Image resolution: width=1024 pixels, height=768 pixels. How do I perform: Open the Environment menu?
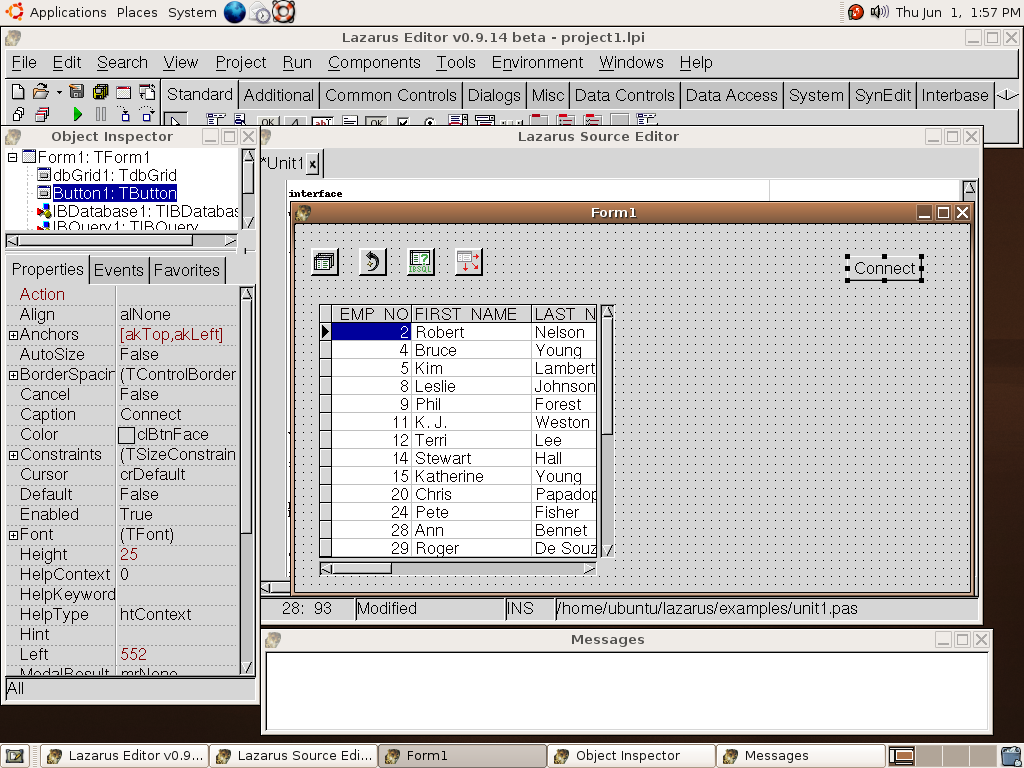point(537,63)
